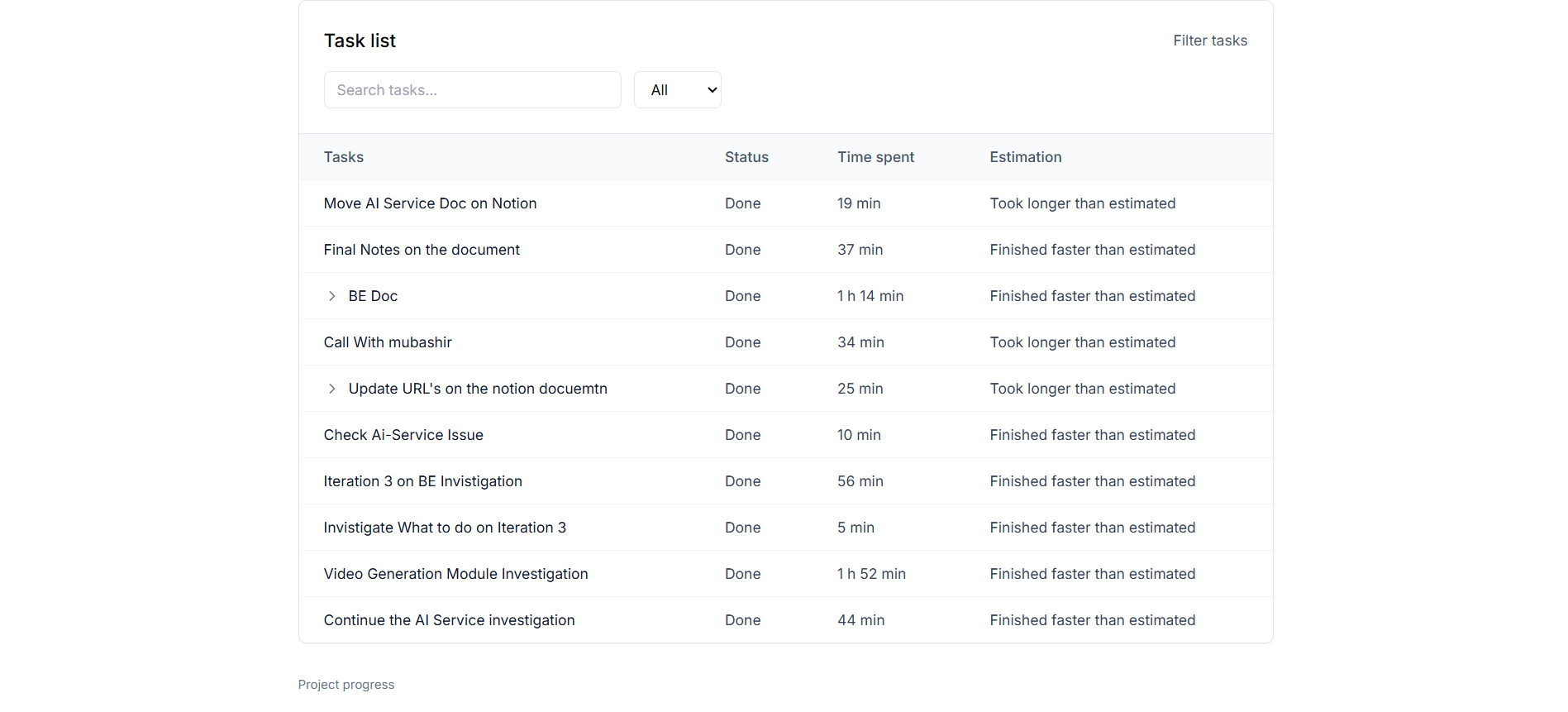Click estimation text for Continue the AI Service investigation
The height and width of the screenshot is (712, 1568).
(x=1092, y=620)
